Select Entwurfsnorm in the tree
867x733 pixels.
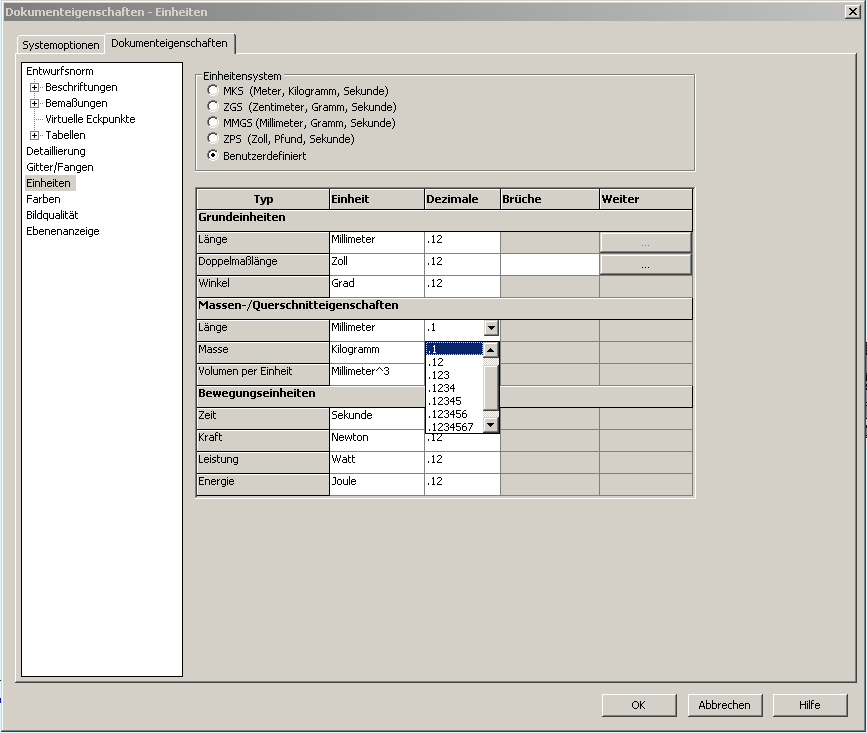[x=60, y=71]
